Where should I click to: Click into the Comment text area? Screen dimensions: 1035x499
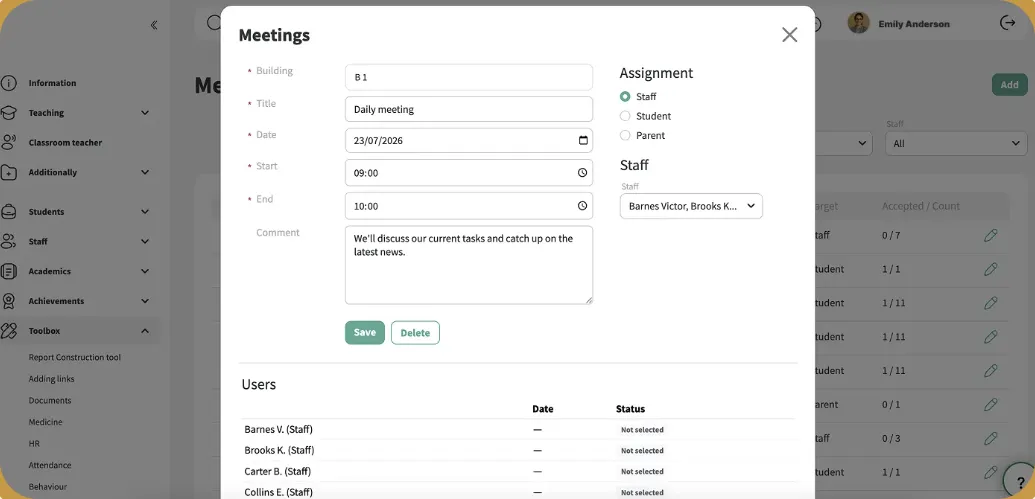[x=469, y=265]
